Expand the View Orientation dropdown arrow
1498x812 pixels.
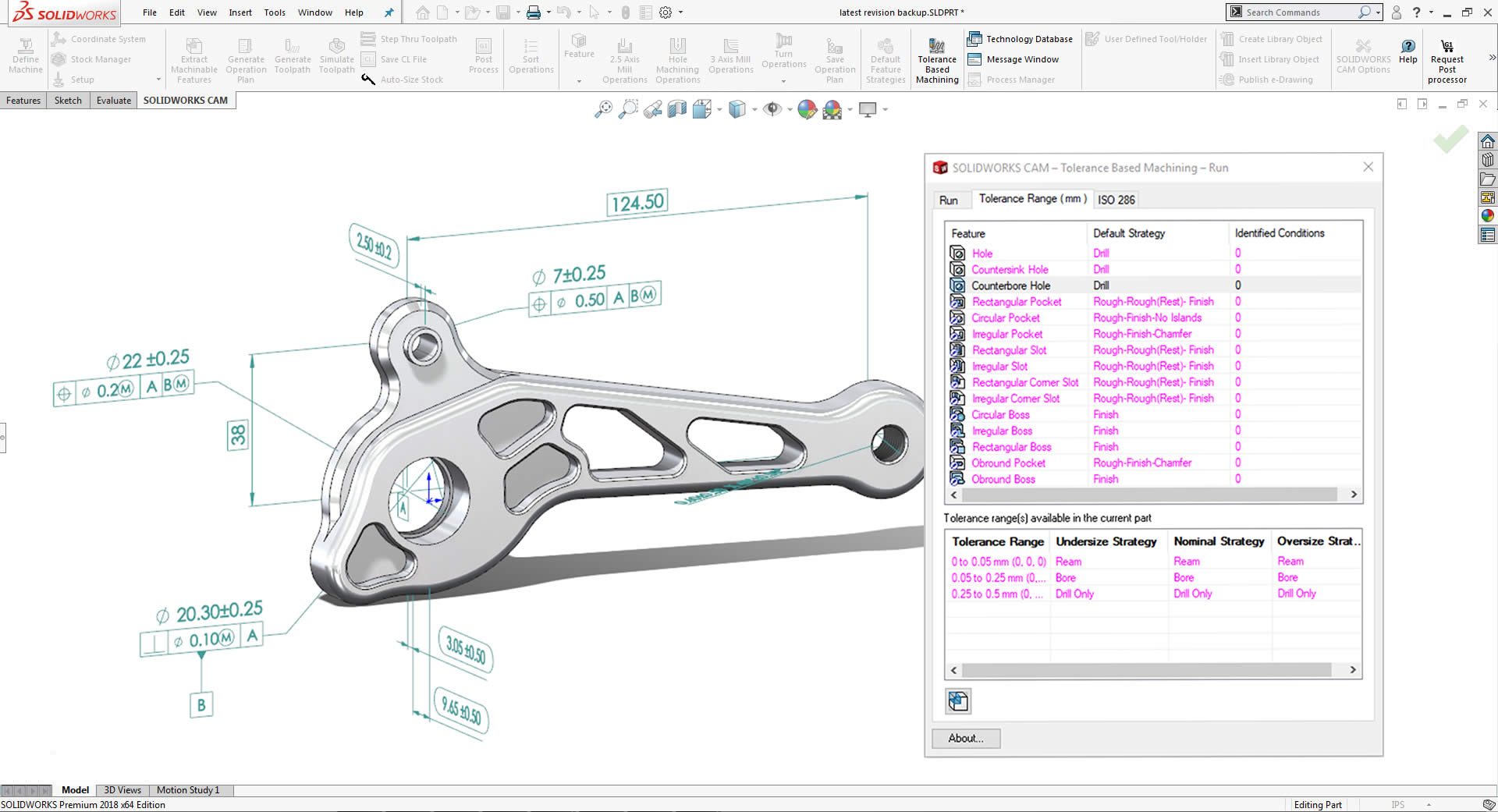click(719, 110)
